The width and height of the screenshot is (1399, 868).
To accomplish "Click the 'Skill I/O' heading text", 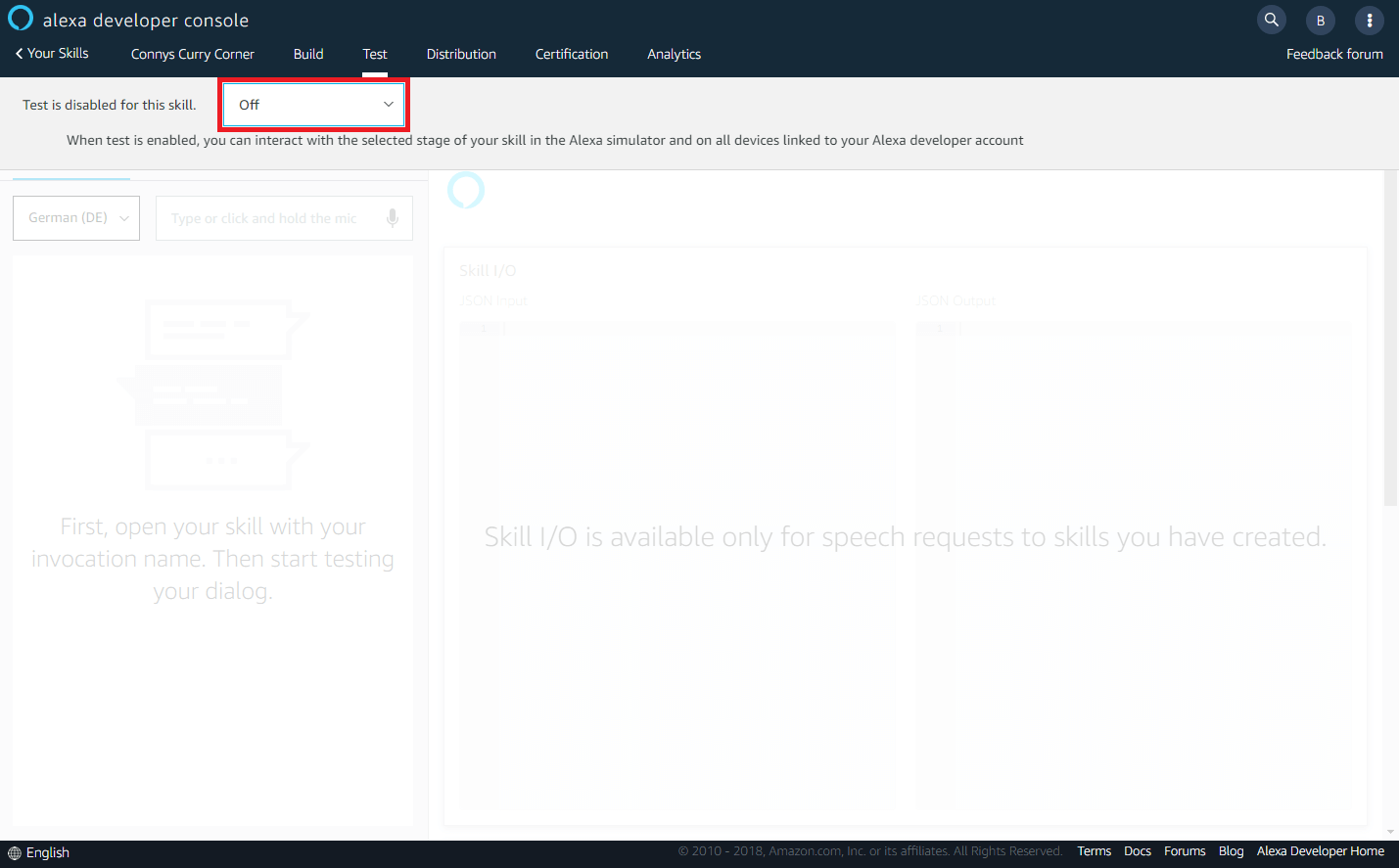I will point(488,270).
